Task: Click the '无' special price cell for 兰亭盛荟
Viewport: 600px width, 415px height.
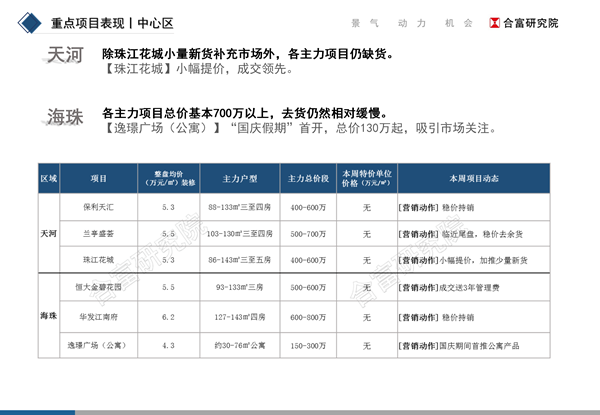Action: pos(367,233)
